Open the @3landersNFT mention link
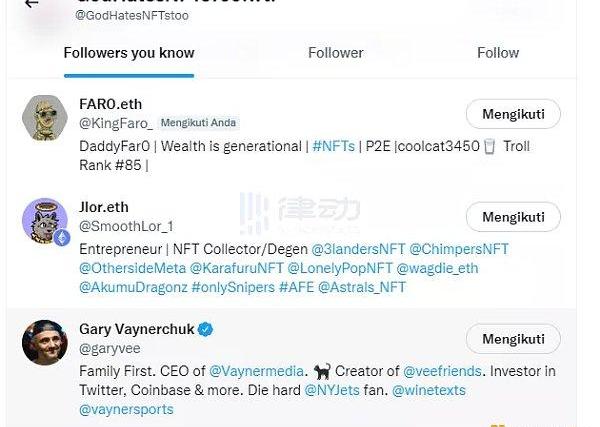Viewport: 600px width, 427px height. click(x=358, y=249)
